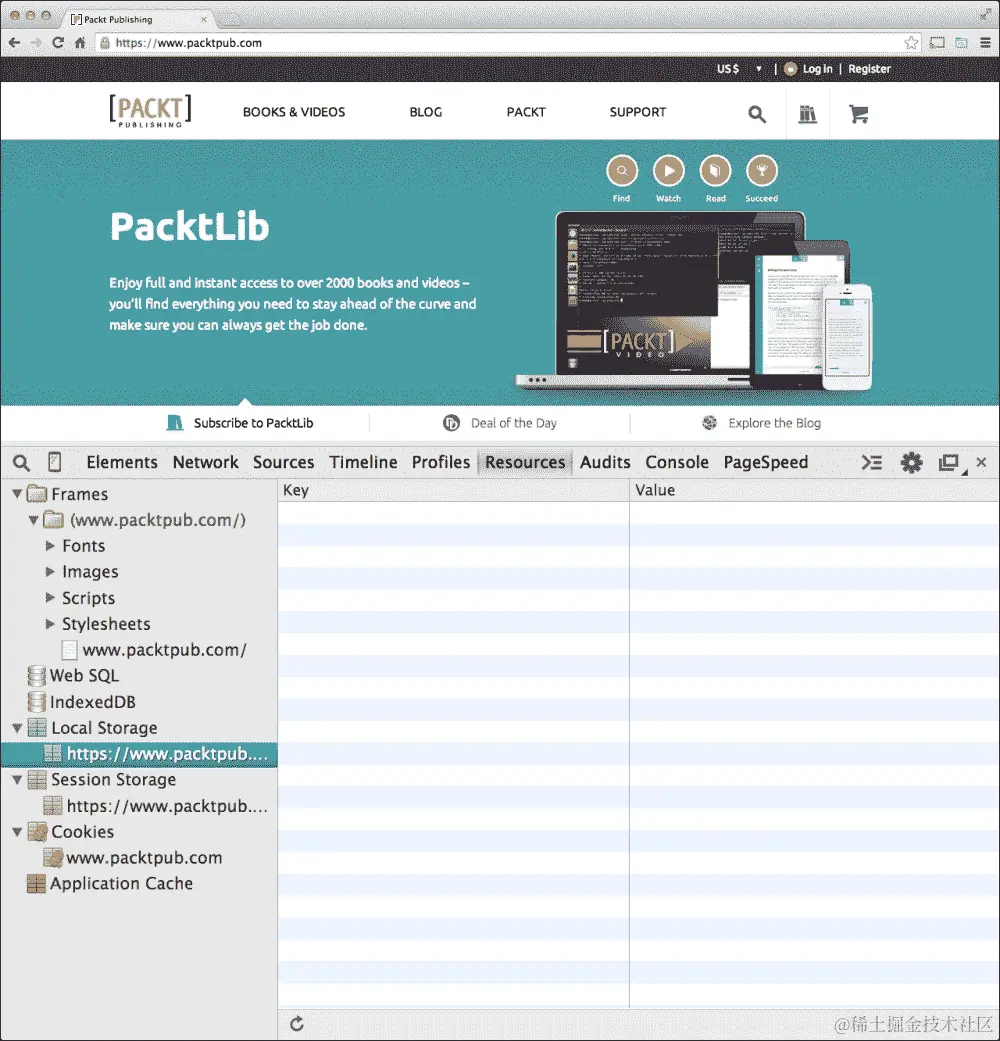Viewport: 1000px width, 1041px height.
Task: Select Cookies www.packtpub.com entry
Action: (133, 858)
